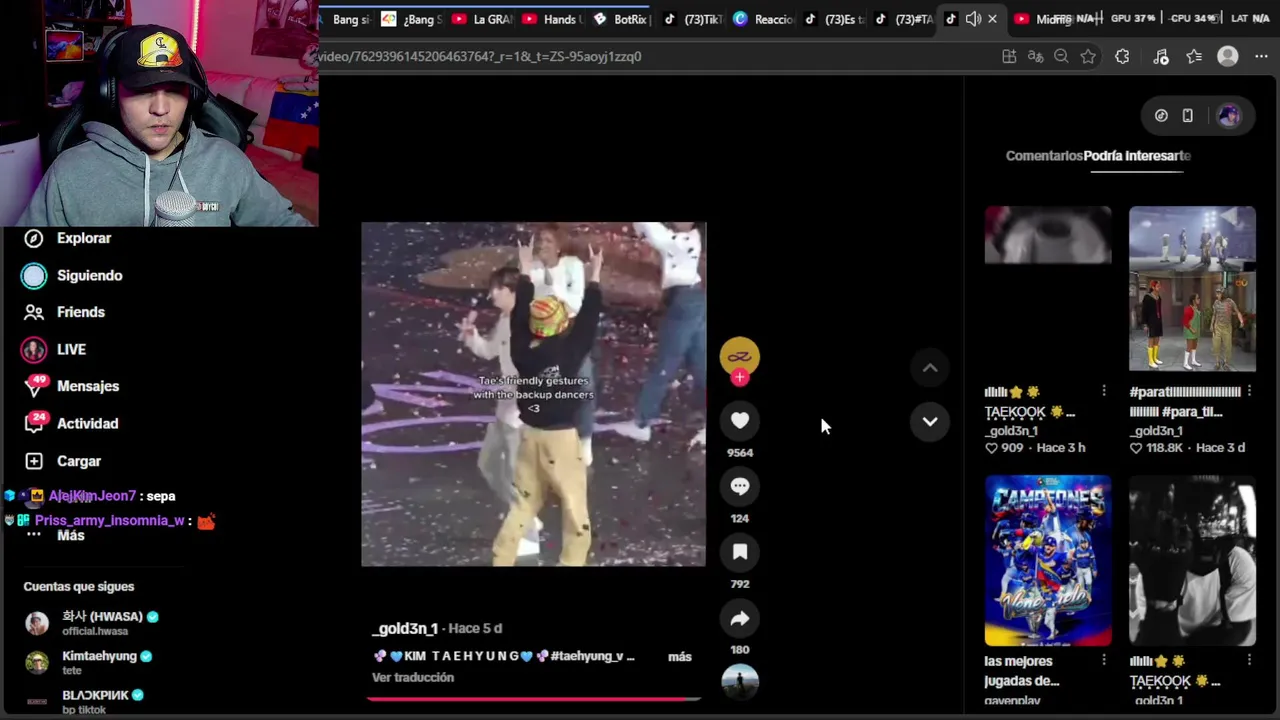Open the browser media control music icon

tap(1160, 57)
